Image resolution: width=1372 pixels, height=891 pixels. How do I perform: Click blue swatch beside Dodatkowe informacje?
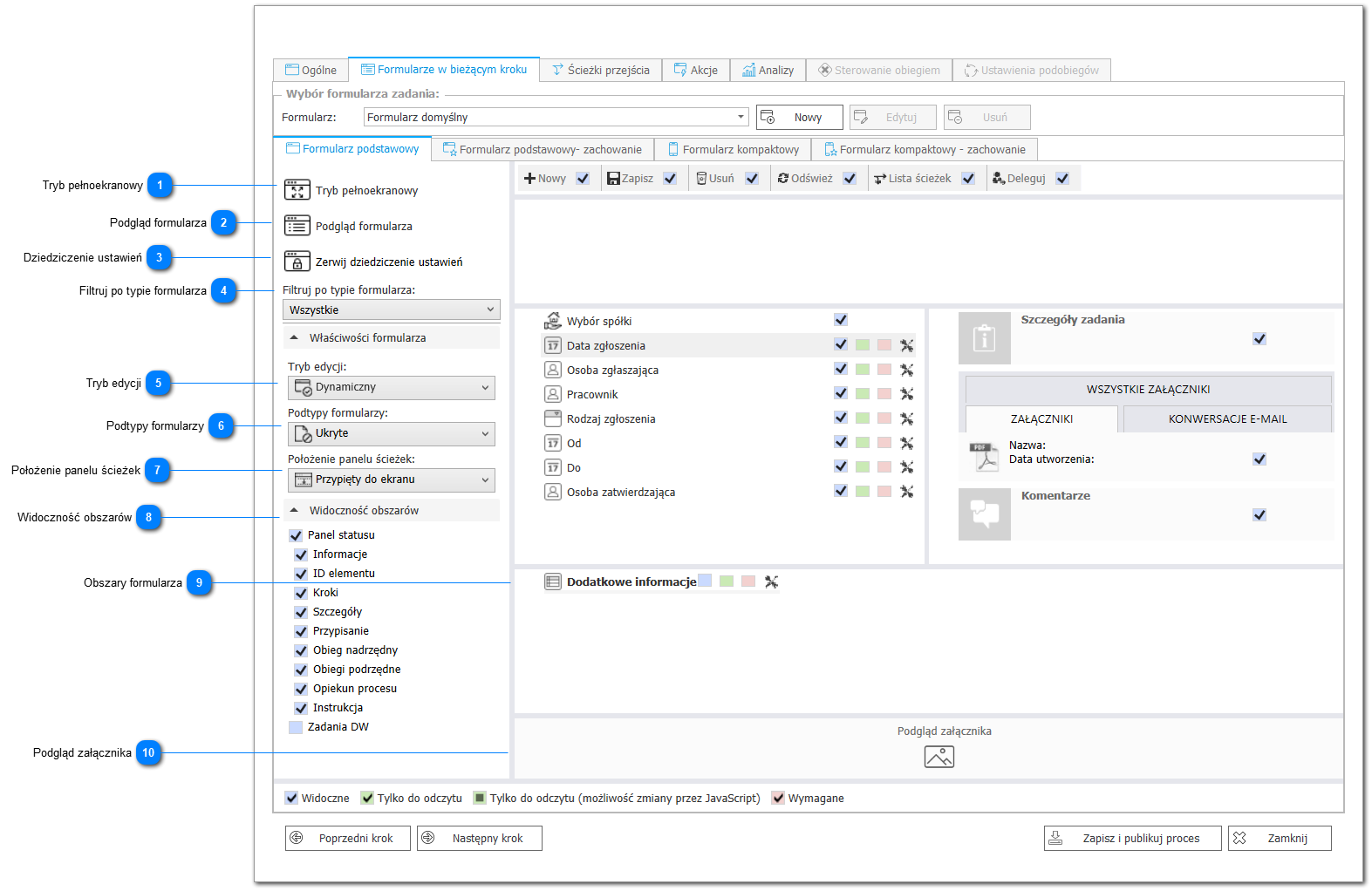pos(705,581)
